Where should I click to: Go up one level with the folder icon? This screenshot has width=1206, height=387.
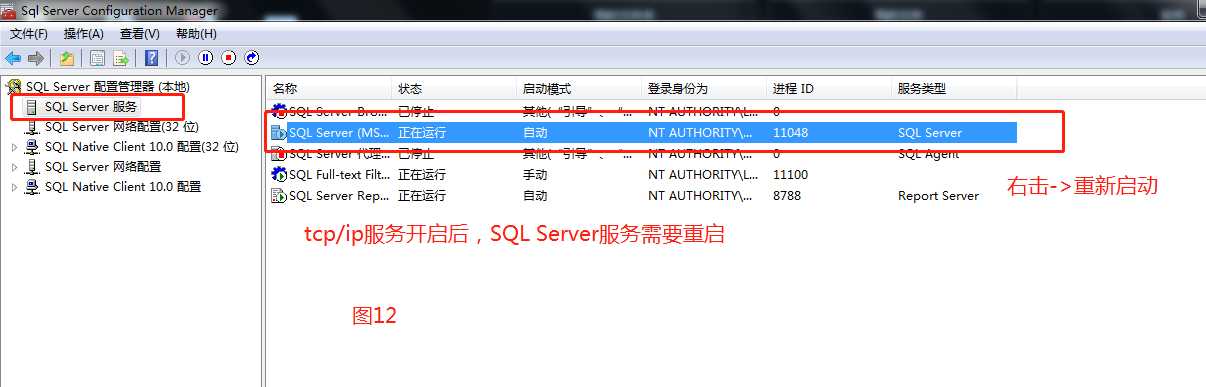coord(66,58)
